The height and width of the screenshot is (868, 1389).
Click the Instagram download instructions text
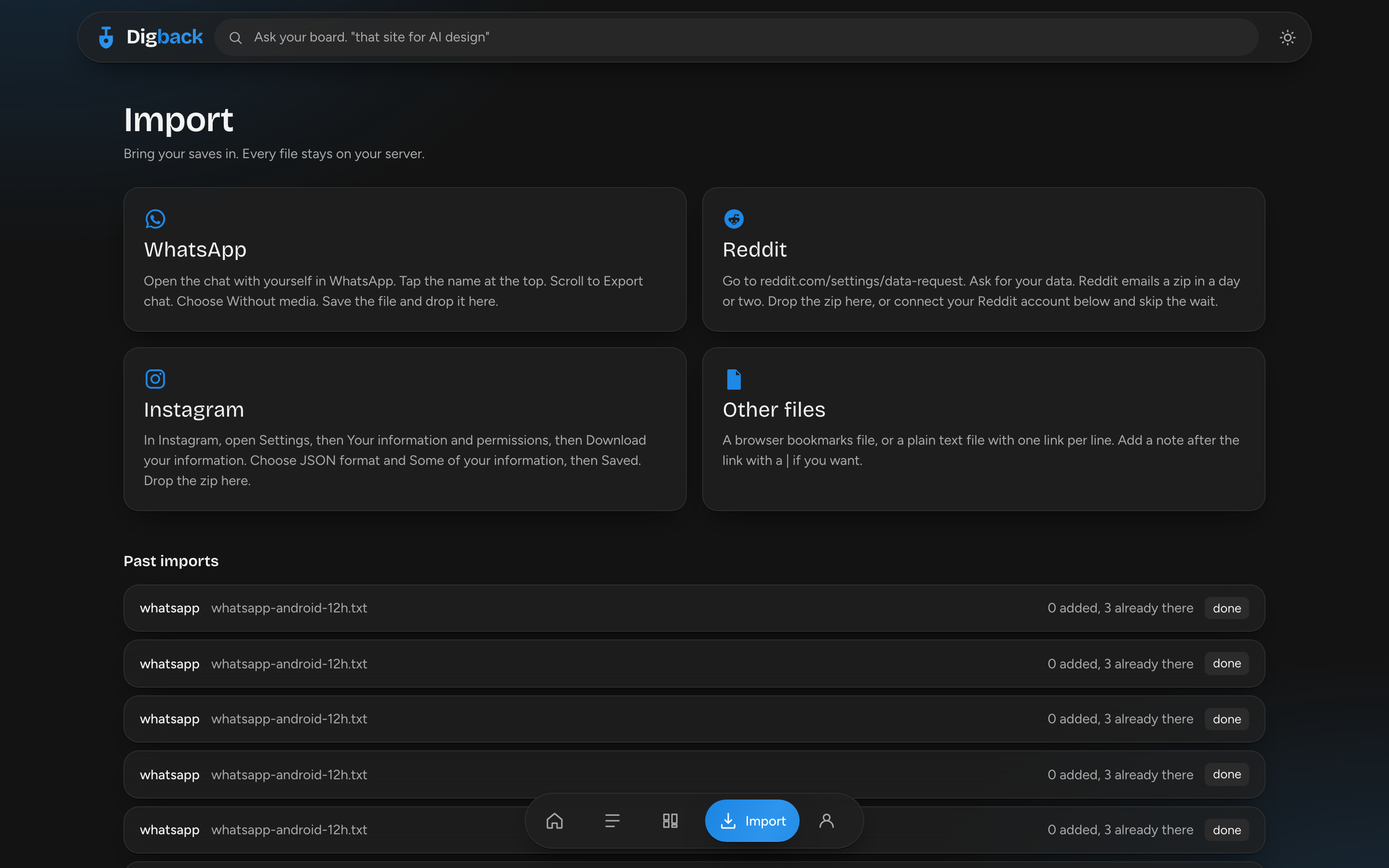pos(395,461)
